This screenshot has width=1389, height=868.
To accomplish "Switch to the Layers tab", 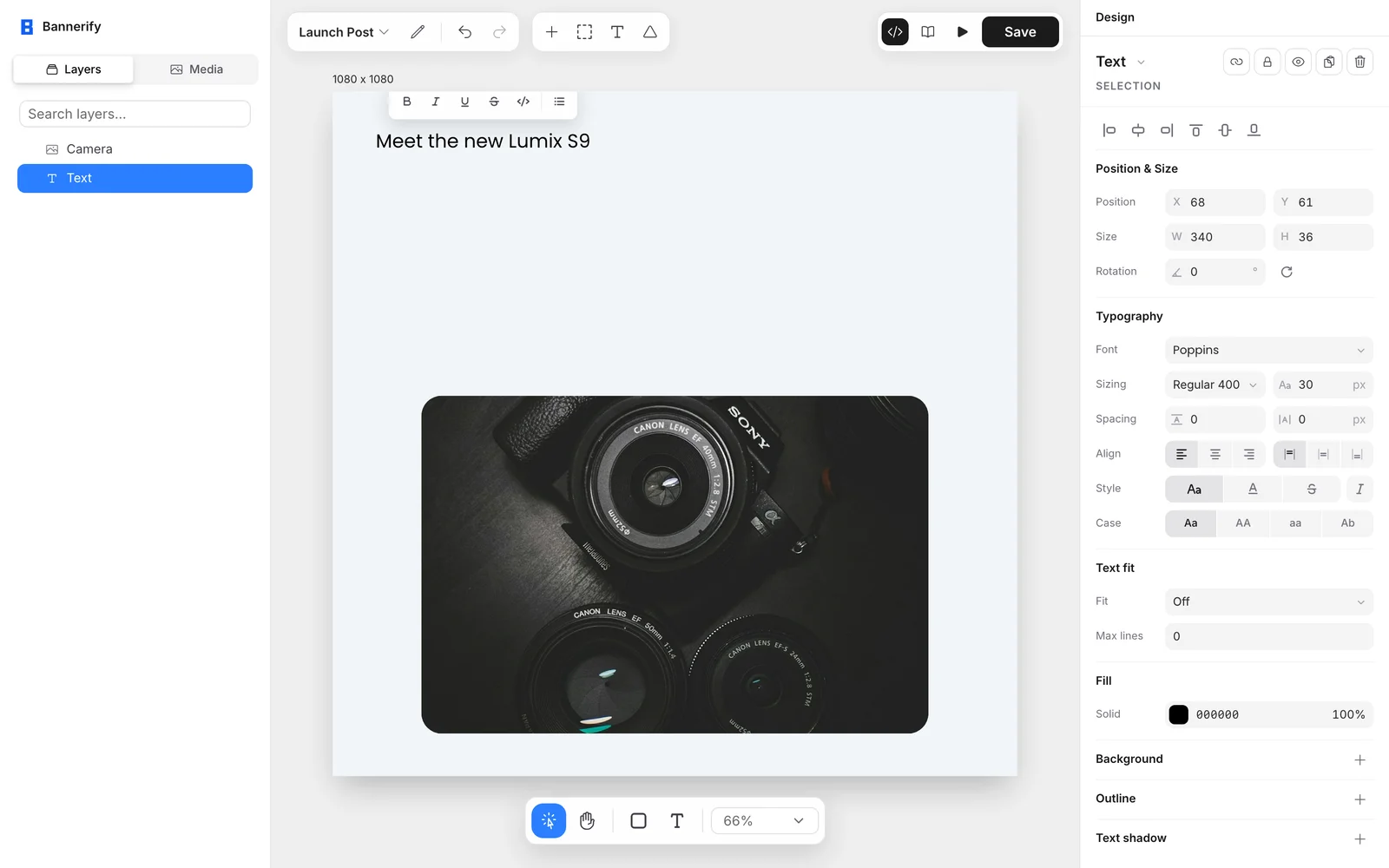I will tap(74, 69).
